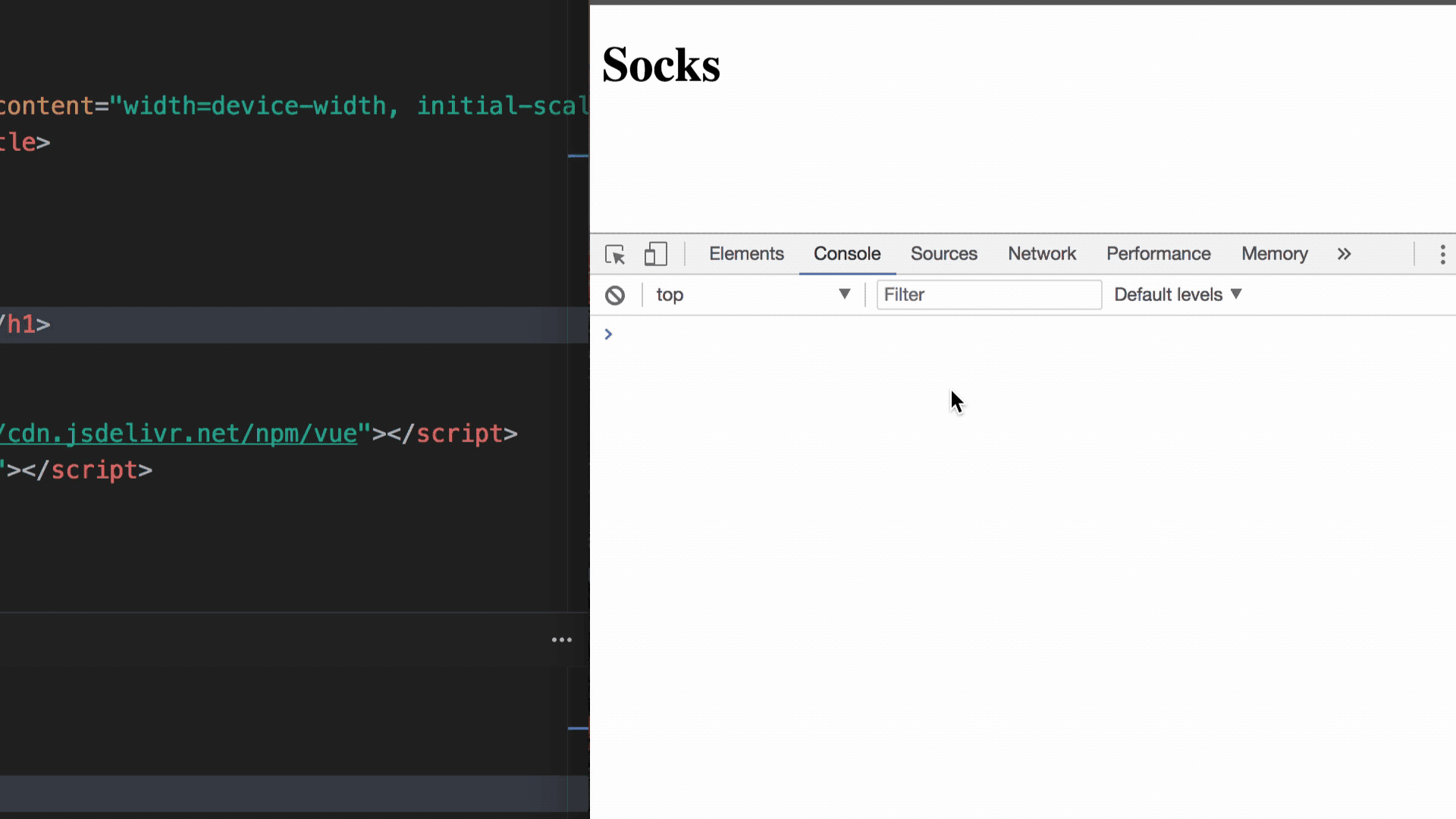This screenshot has width=1456, height=819.
Task: Click the clear console prohibition icon
Action: point(614,294)
